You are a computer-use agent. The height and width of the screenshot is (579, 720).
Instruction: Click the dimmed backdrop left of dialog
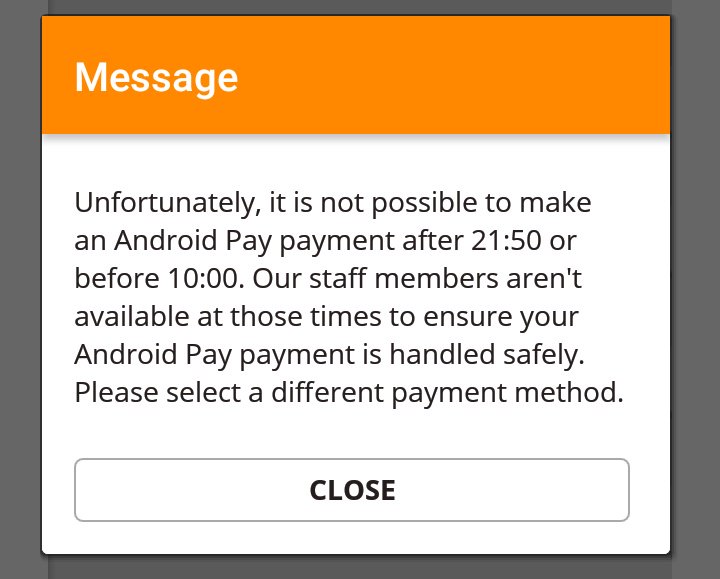click(x=21, y=289)
